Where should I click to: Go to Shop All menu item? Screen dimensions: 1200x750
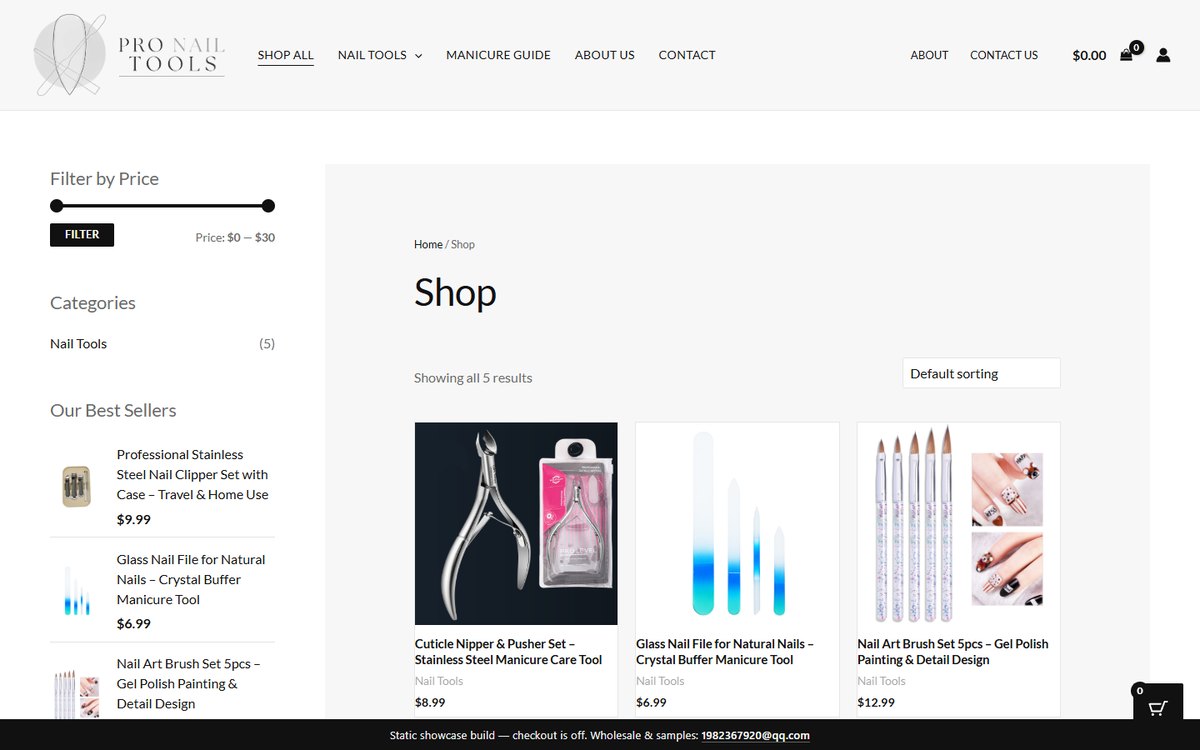point(286,55)
